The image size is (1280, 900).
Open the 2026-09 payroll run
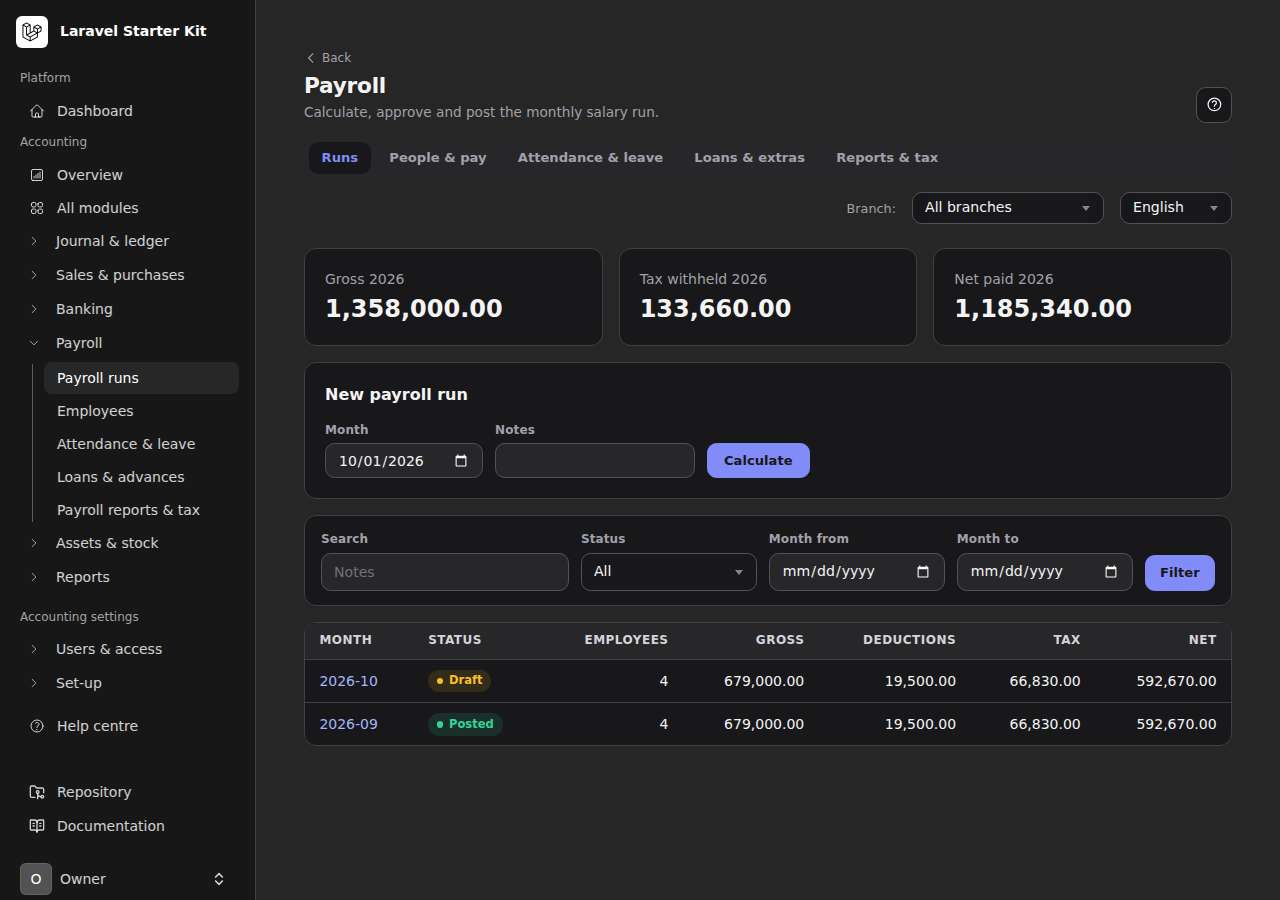[349, 724]
